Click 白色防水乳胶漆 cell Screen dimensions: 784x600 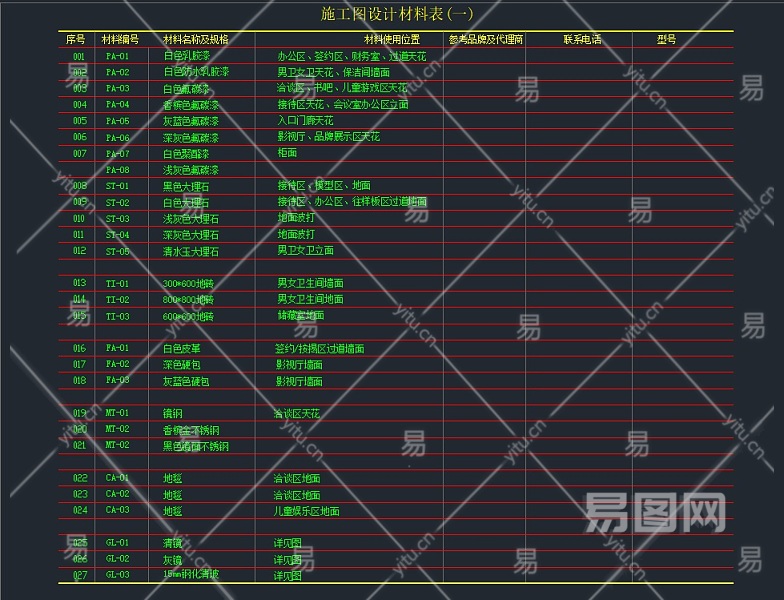point(196,72)
